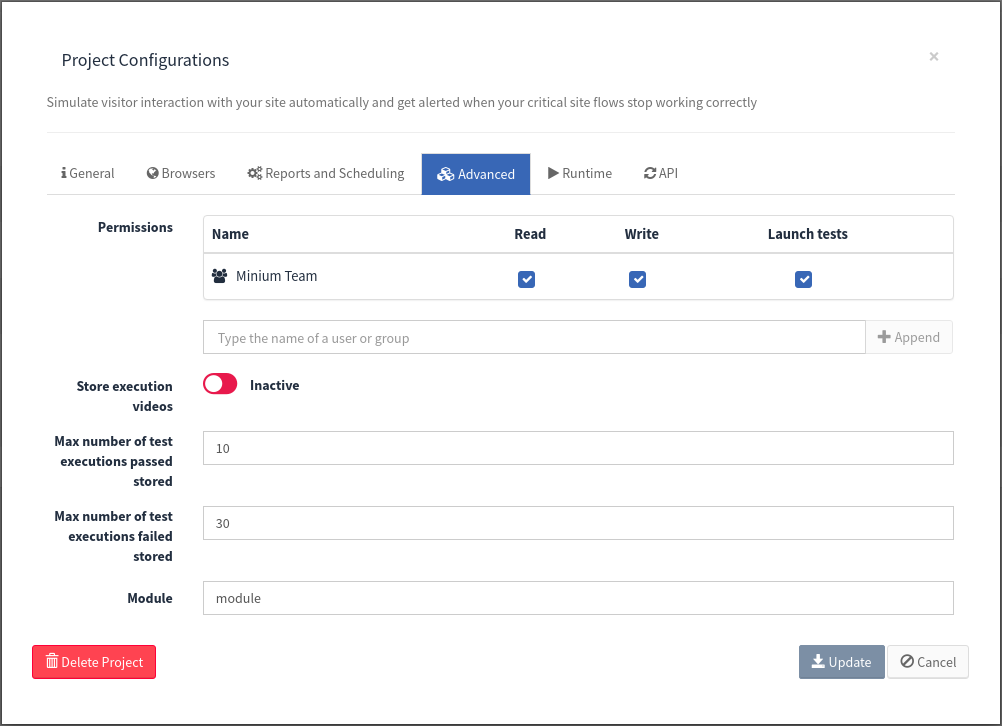Close the Project Configurations dialog
Viewport: 1002px width, 726px height.
[934, 57]
